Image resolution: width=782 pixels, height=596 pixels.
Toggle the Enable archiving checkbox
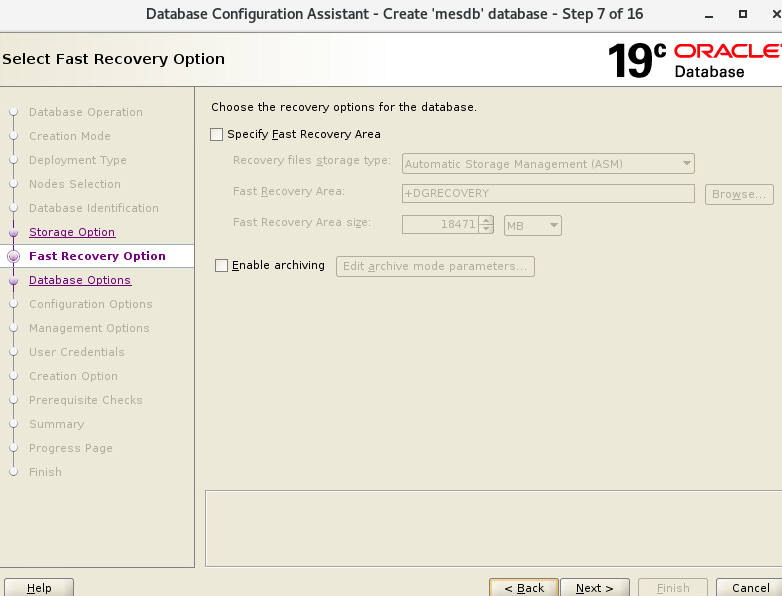click(x=222, y=266)
